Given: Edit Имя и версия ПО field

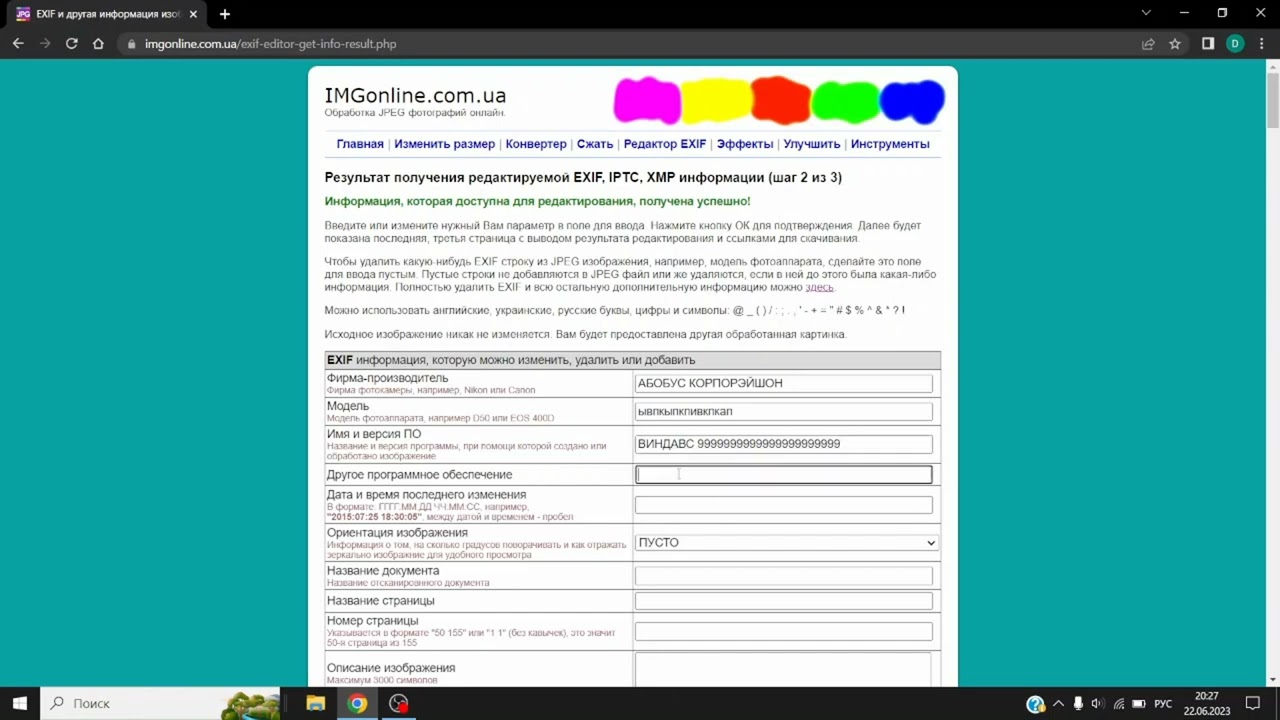Looking at the screenshot, I should (x=783, y=444).
